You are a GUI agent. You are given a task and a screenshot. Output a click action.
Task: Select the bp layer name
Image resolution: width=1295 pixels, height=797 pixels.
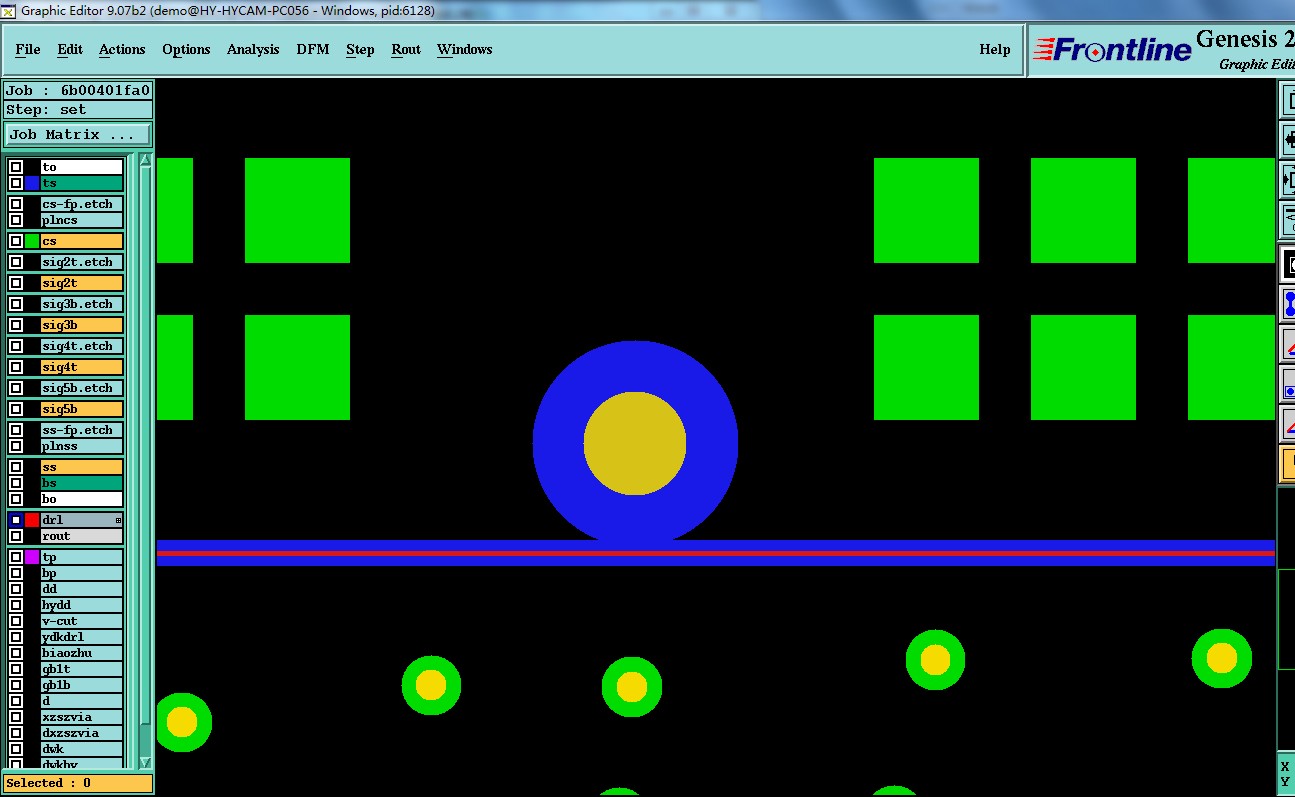tap(82, 573)
